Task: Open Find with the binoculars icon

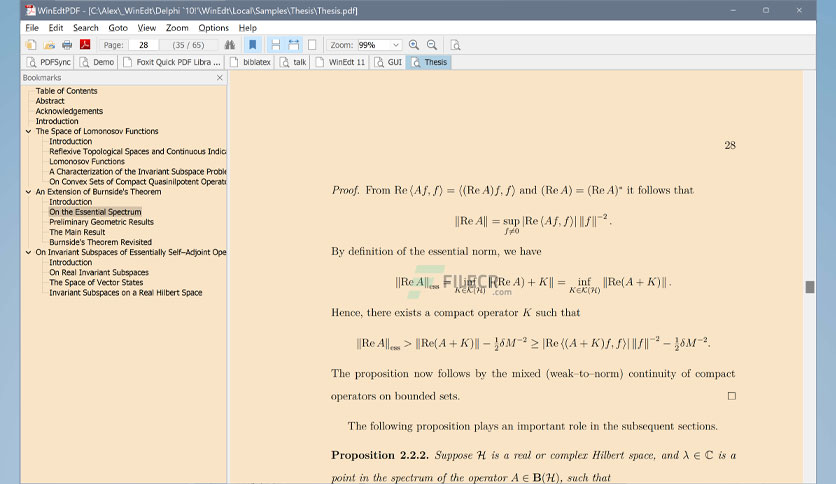Action: tap(230, 45)
